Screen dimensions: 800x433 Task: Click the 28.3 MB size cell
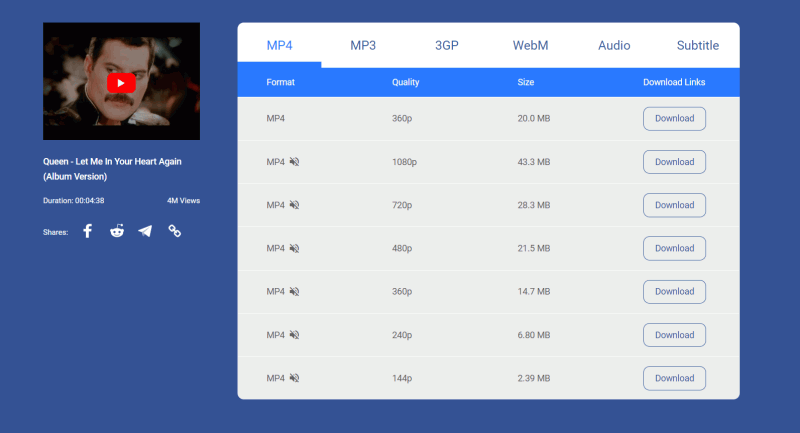(534, 205)
